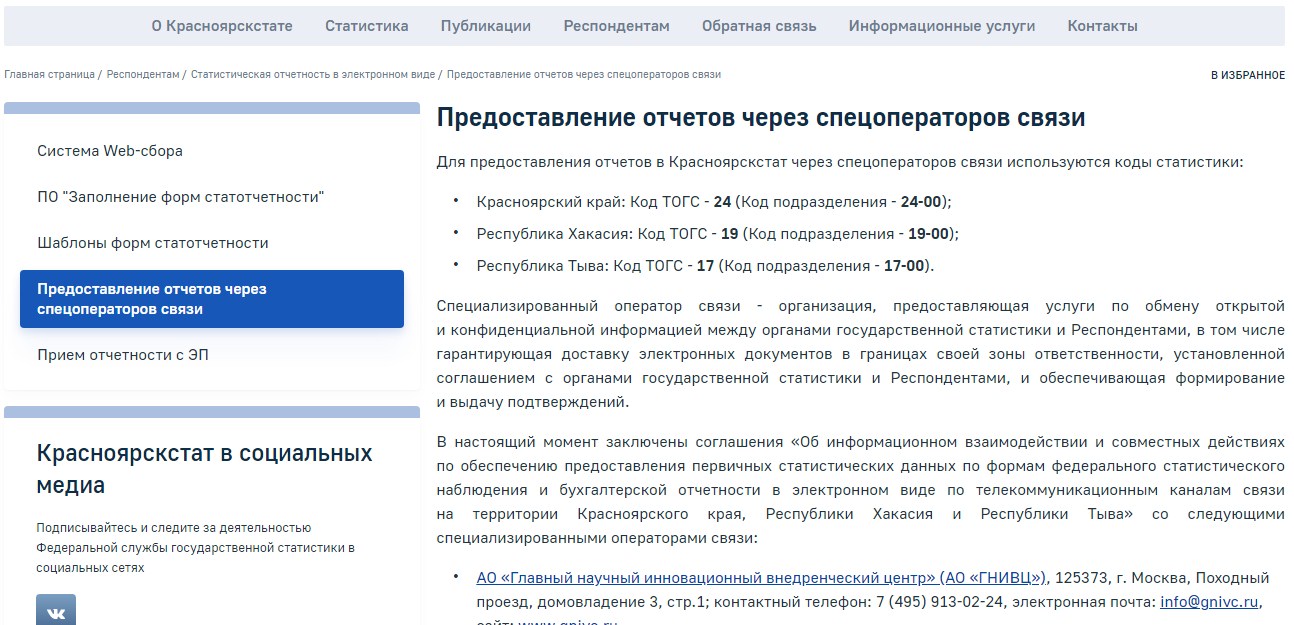Open the АО «ГНИВЦ» organization link
Viewport: 1294px width, 625px height.
[761, 578]
